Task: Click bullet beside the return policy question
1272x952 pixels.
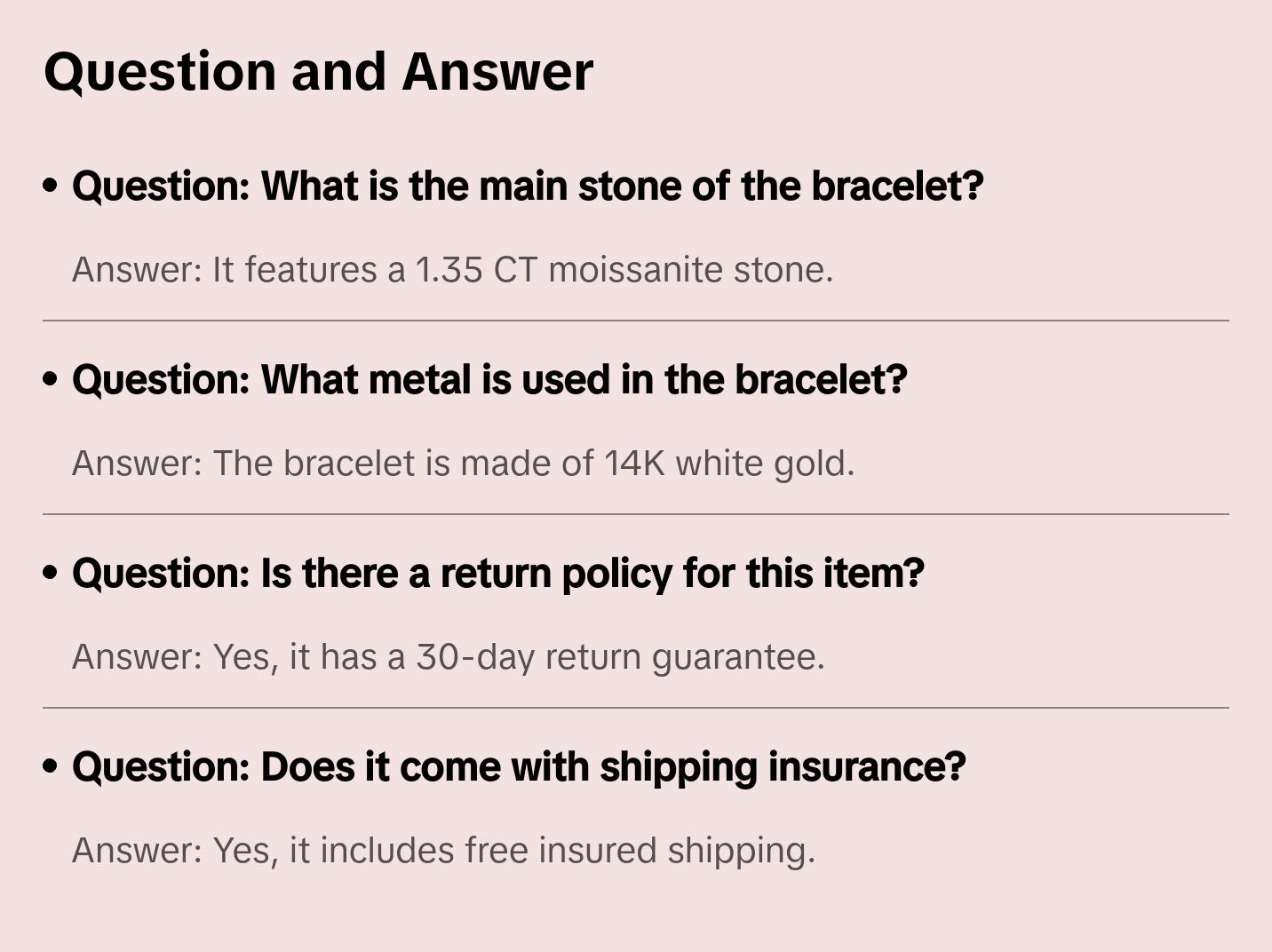Action: 51,573
